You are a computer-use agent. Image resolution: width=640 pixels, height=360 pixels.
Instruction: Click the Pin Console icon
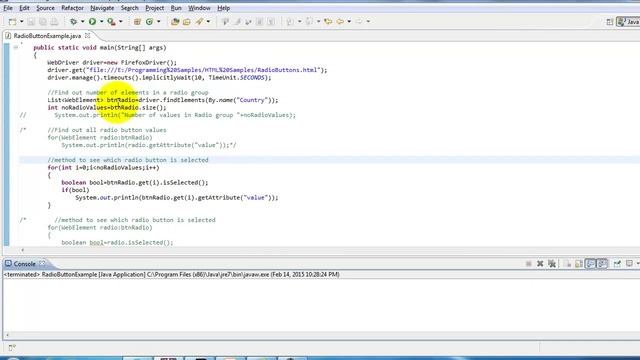(617, 264)
